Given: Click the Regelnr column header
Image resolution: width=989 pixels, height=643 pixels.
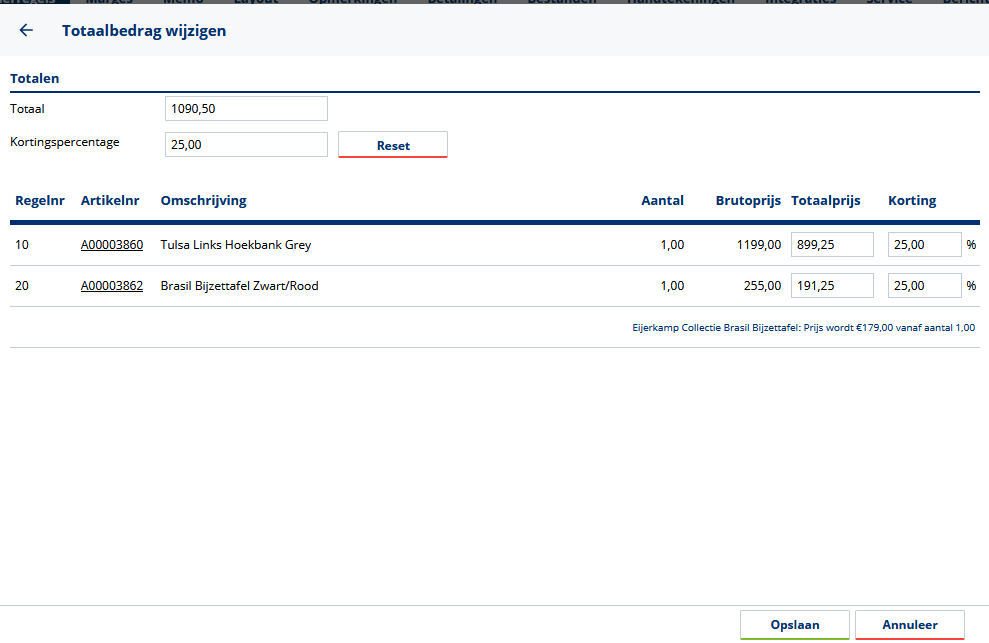Looking at the screenshot, I should (40, 201).
